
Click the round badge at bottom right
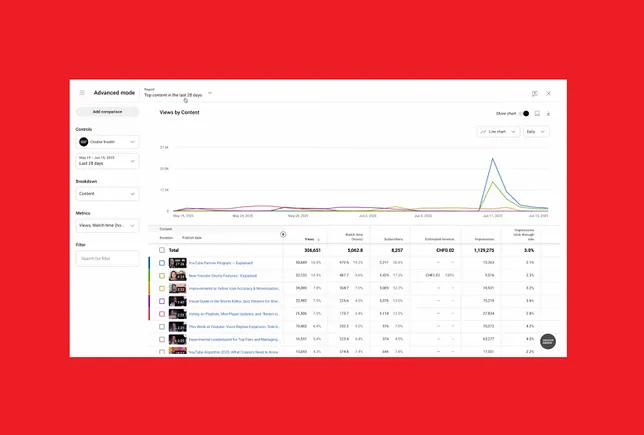[x=547, y=341]
